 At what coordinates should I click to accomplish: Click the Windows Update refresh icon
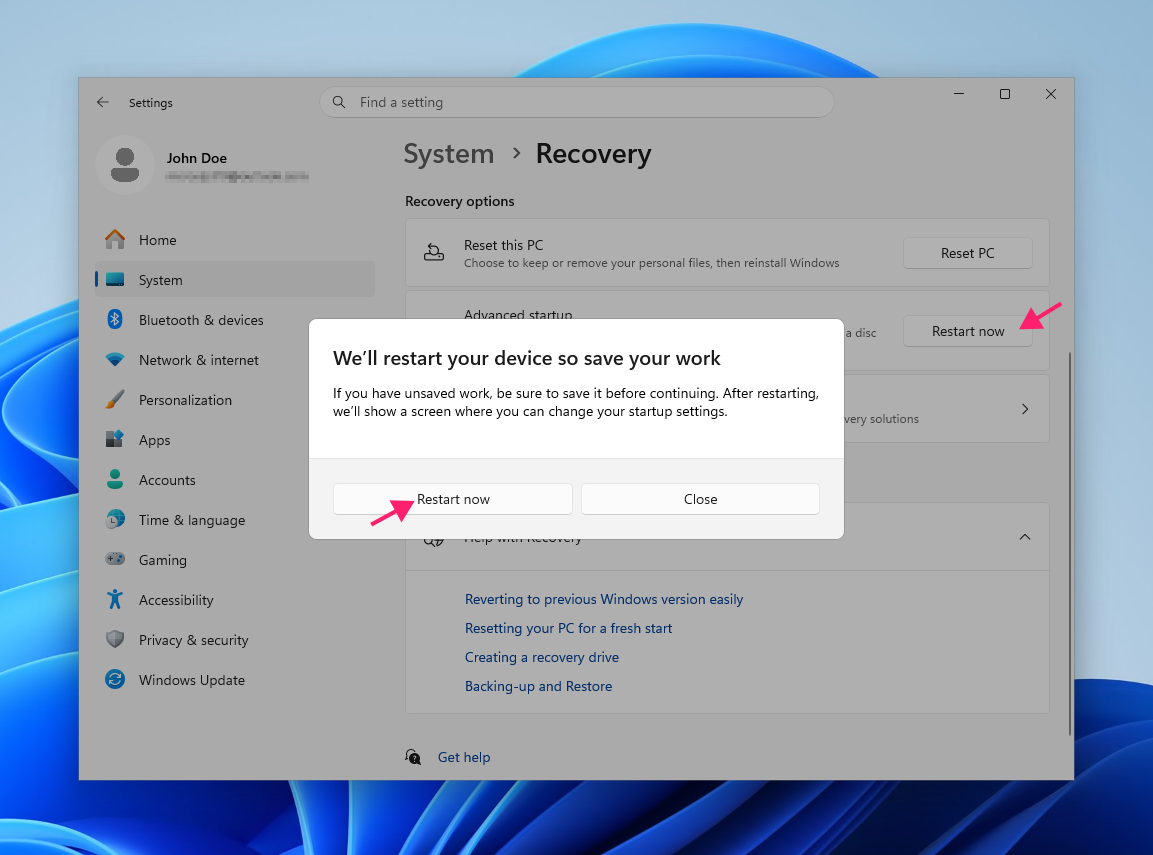tap(115, 680)
